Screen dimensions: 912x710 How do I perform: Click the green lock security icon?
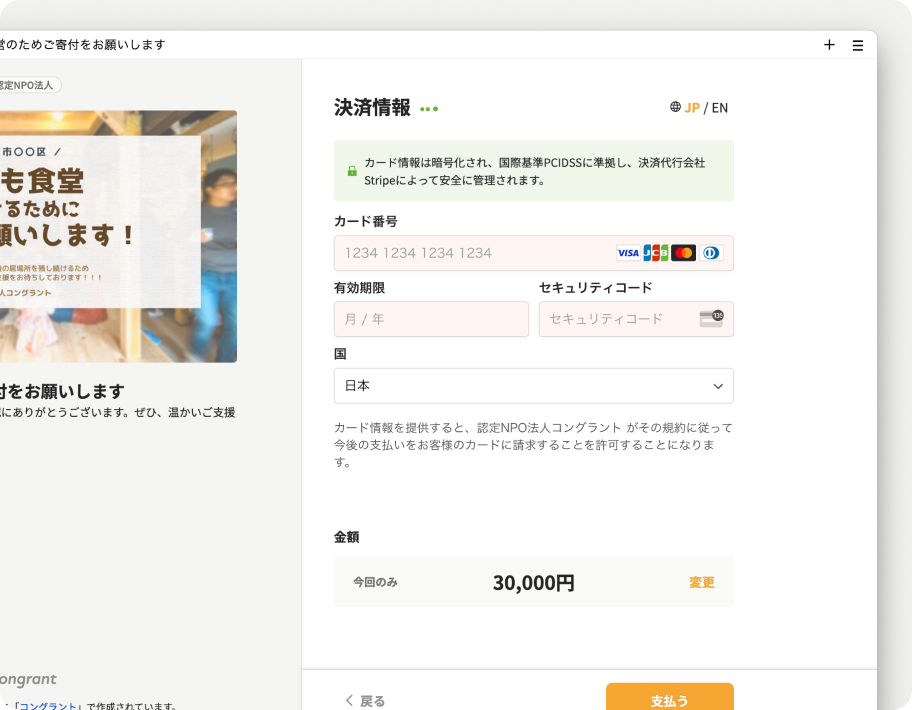point(352,171)
